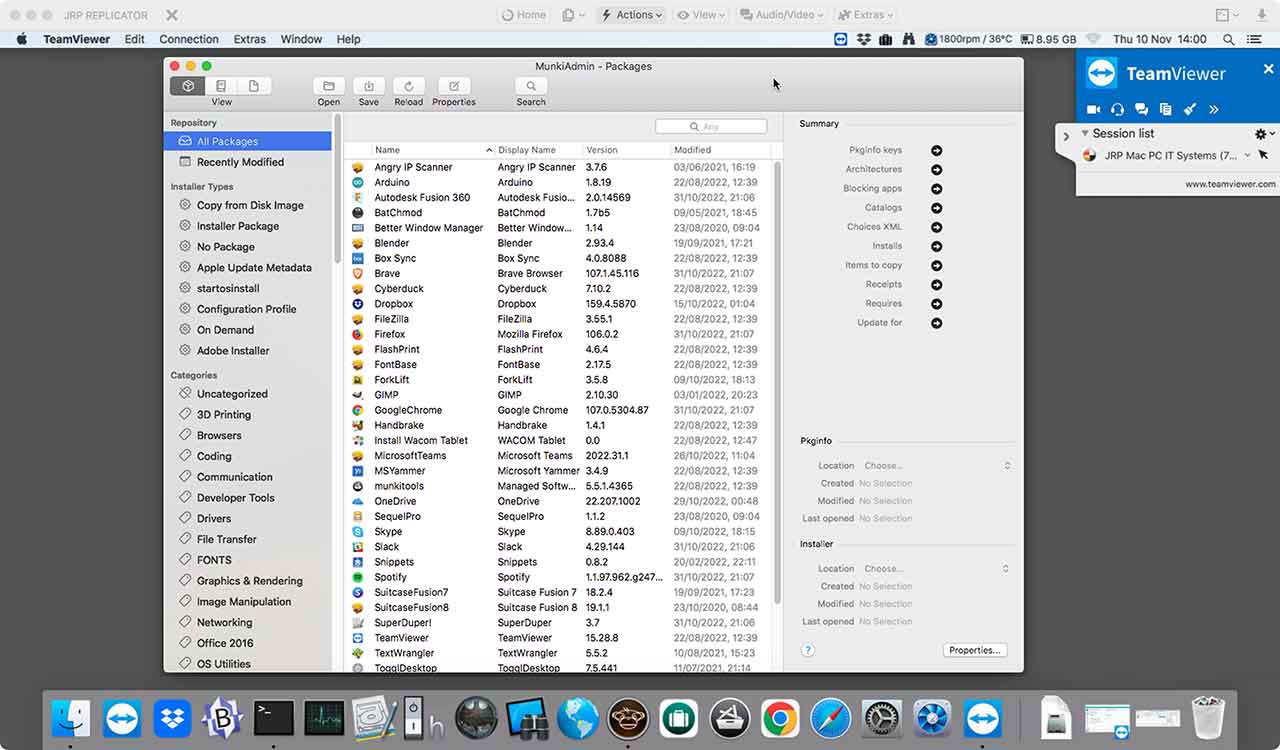This screenshot has width=1280, height=750.
Task: Open Terminal from the Dock
Action: pyautogui.click(x=273, y=718)
